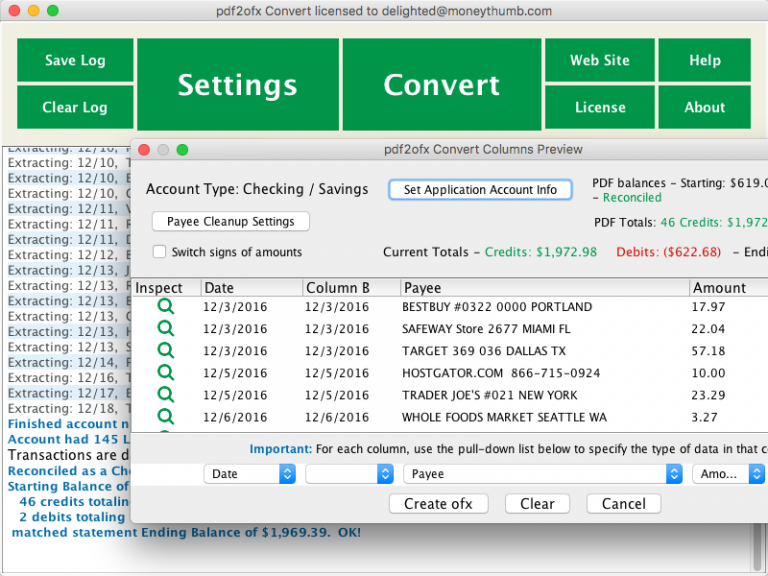The image size is (768, 576).
Task: Open the About button
Action: 704,107
